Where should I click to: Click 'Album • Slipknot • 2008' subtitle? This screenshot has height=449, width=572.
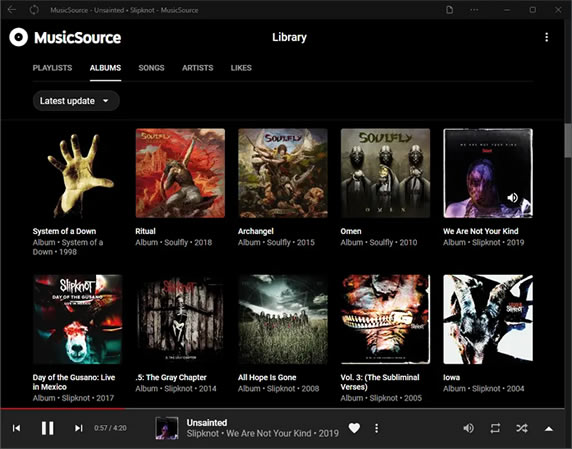278,389
